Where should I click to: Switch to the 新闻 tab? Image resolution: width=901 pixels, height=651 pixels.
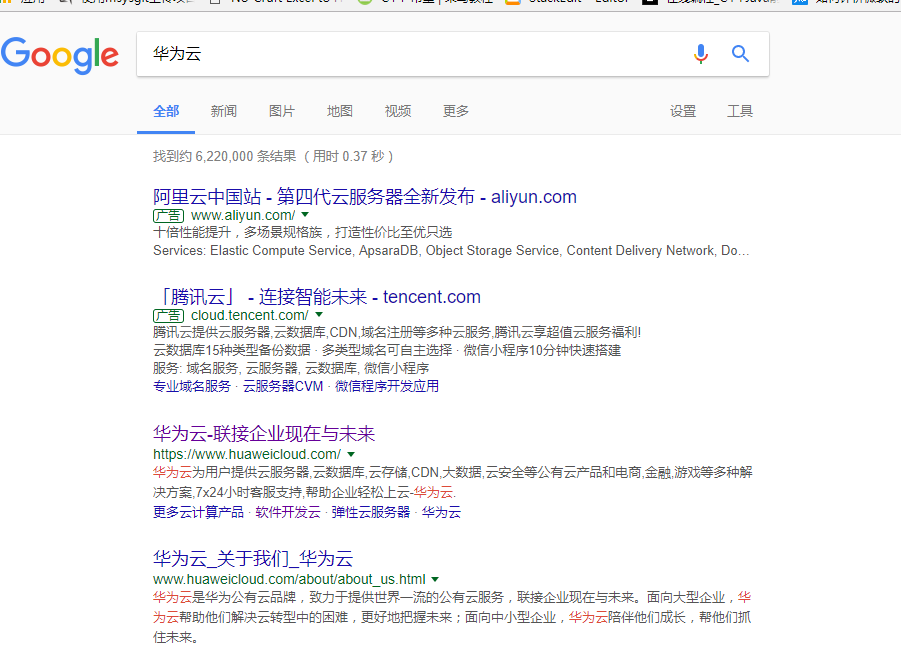pyautogui.click(x=224, y=111)
